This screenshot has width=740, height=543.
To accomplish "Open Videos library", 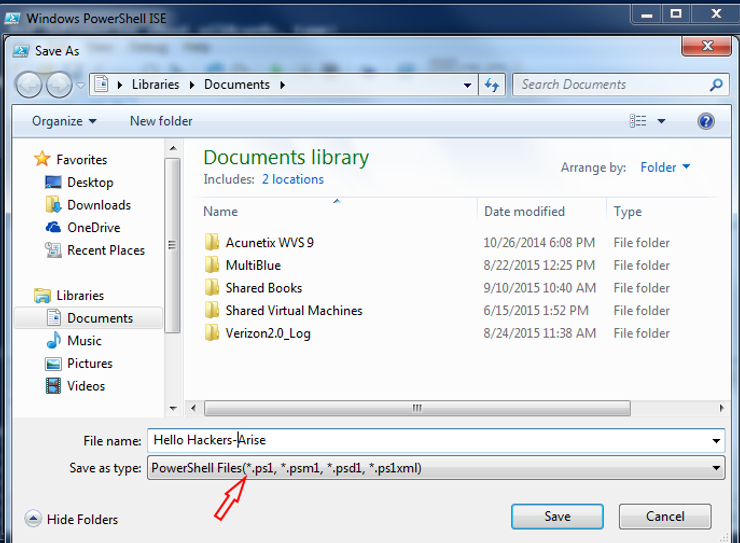I will (86, 386).
